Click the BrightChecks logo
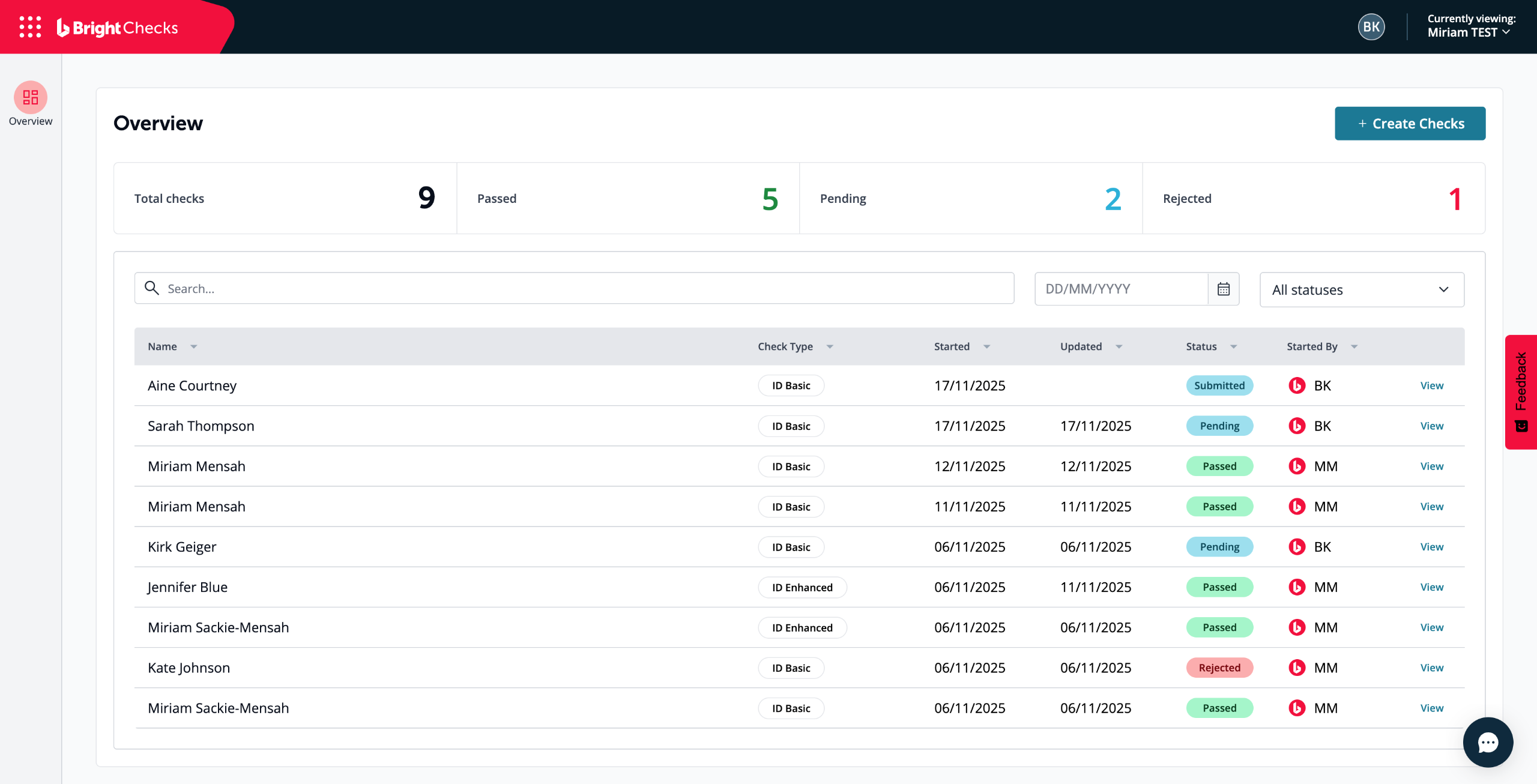Screen dimensions: 1537x784 tap(118, 28)
